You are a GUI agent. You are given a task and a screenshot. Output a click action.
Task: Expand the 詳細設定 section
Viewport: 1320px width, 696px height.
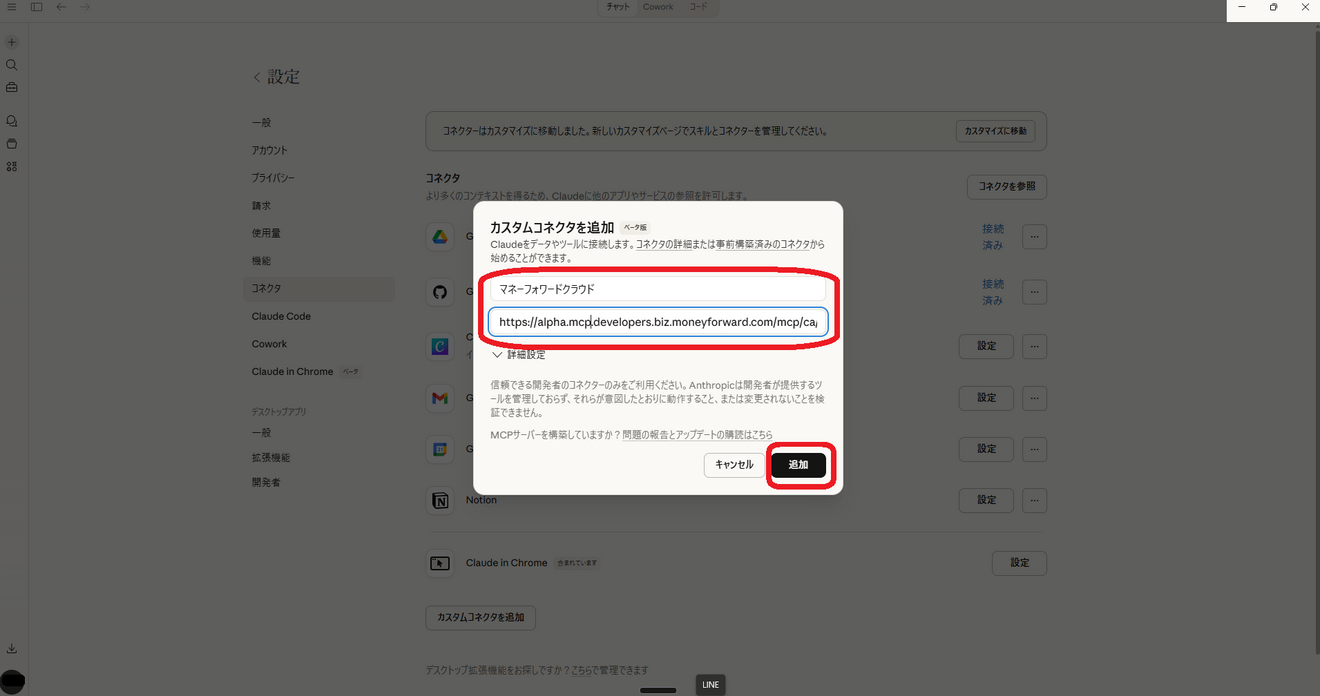click(x=518, y=355)
